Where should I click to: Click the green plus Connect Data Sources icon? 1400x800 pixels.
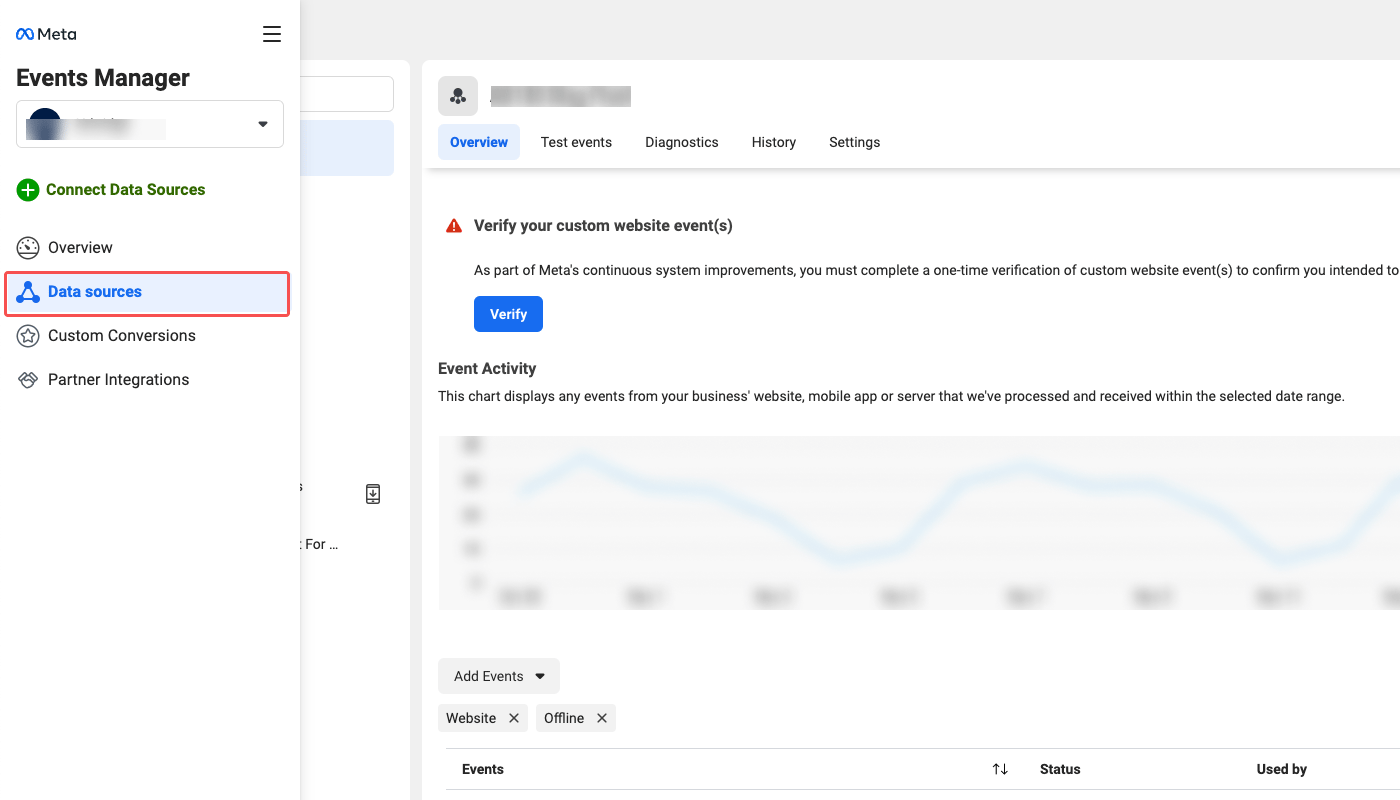[28, 190]
